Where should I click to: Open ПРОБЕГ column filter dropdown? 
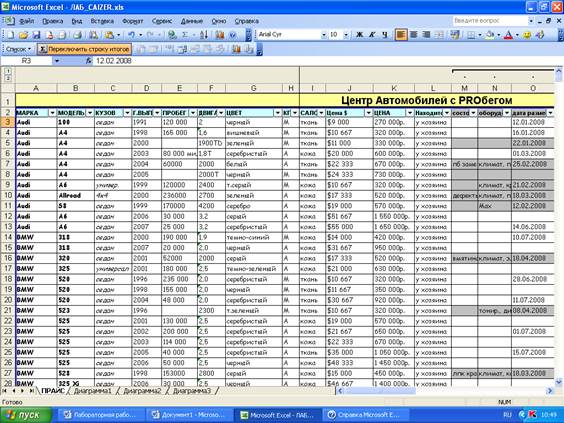(193, 113)
